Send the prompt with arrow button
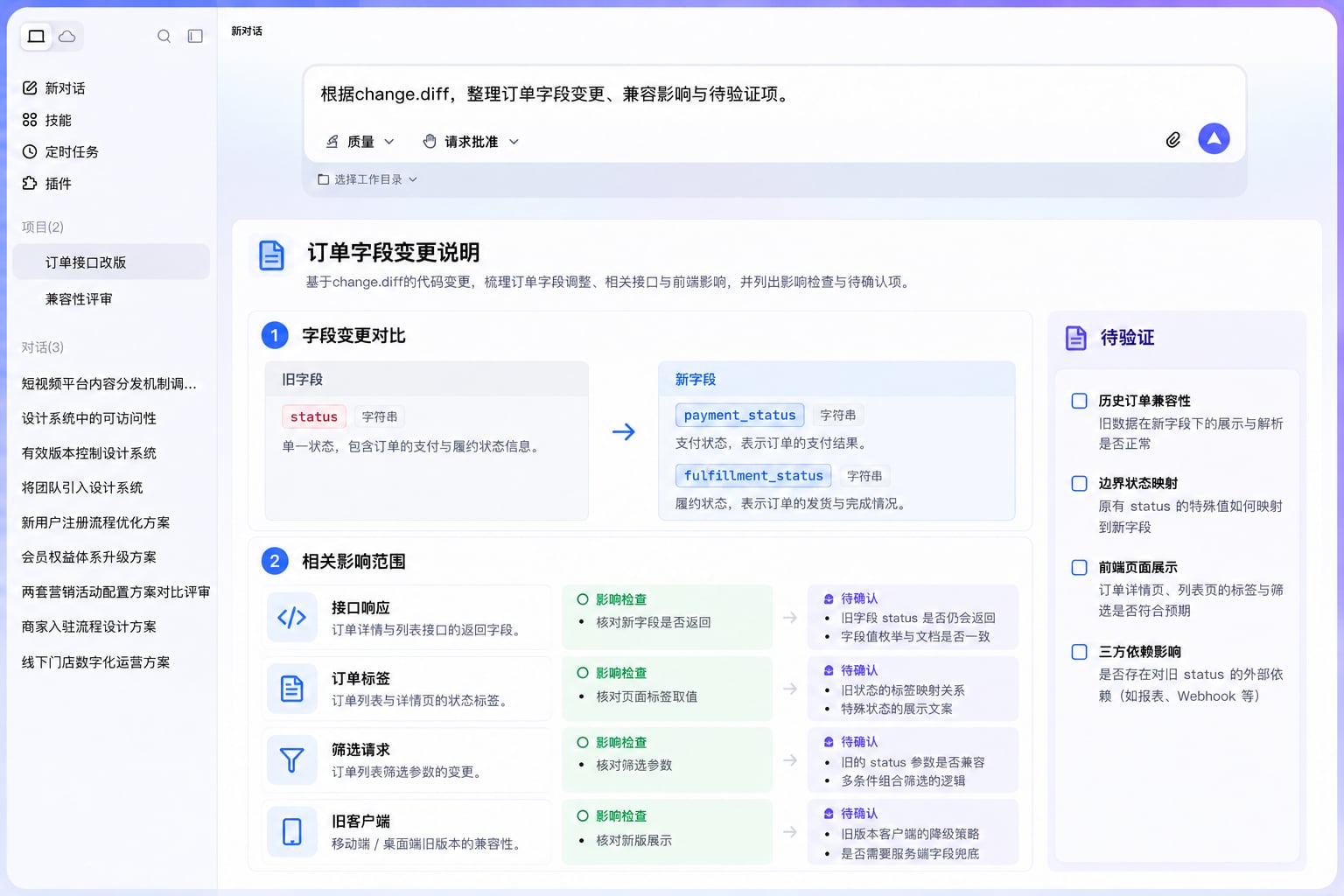 point(1214,138)
